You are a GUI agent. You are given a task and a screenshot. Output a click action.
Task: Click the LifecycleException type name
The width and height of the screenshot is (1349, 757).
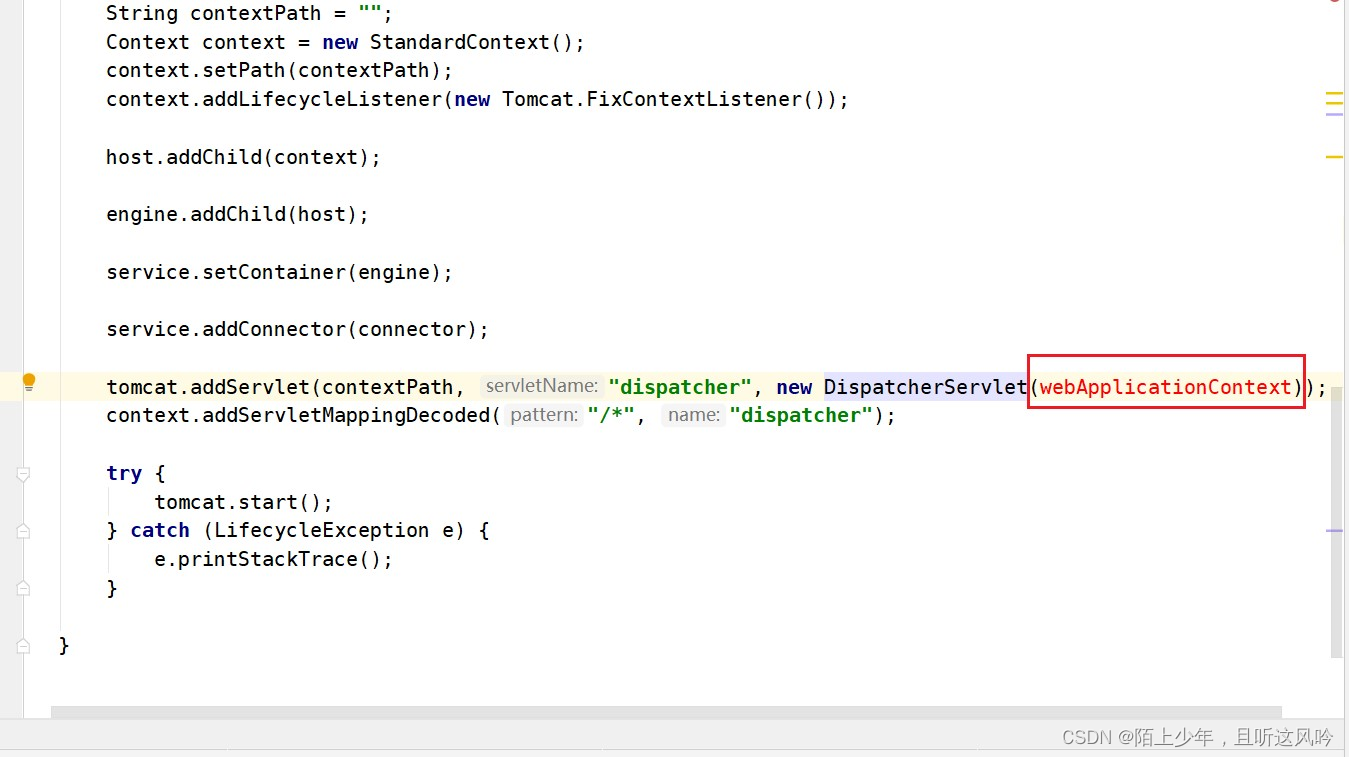tap(322, 531)
